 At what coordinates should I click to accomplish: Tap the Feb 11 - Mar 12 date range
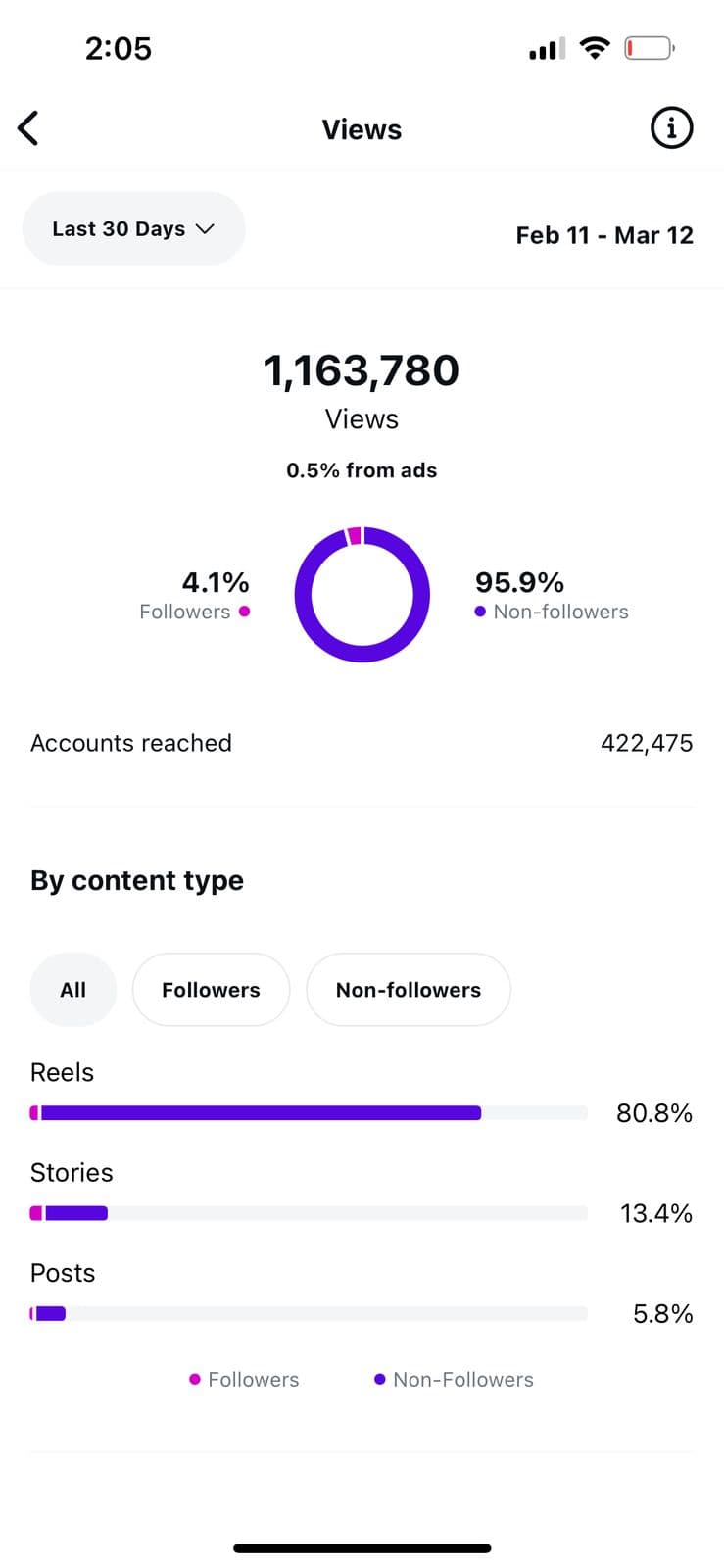pyautogui.click(x=603, y=235)
